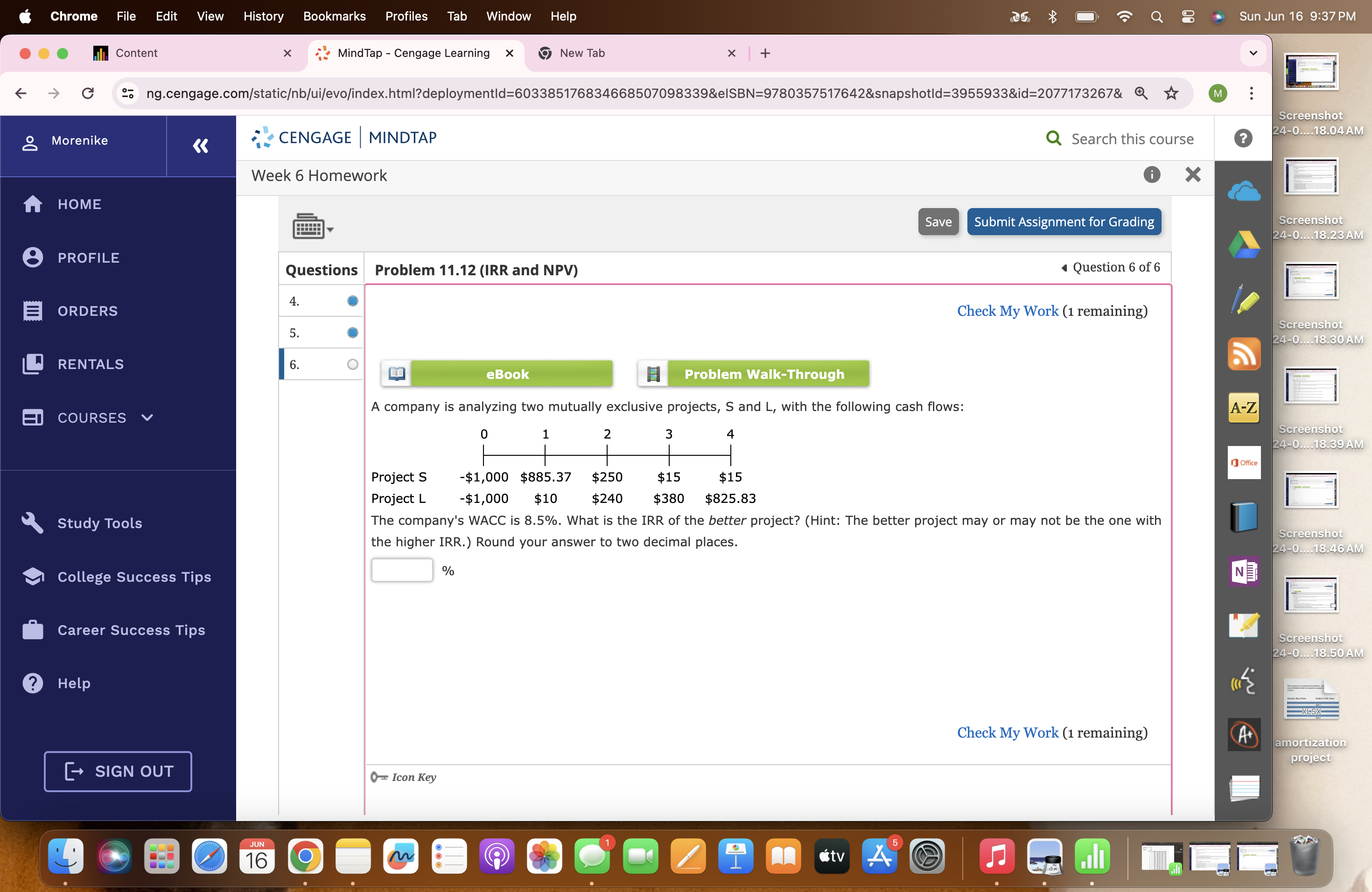The image size is (1372, 892).
Task: Click the info icon next to Week 6 Homework
Action: click(1152, 174)
